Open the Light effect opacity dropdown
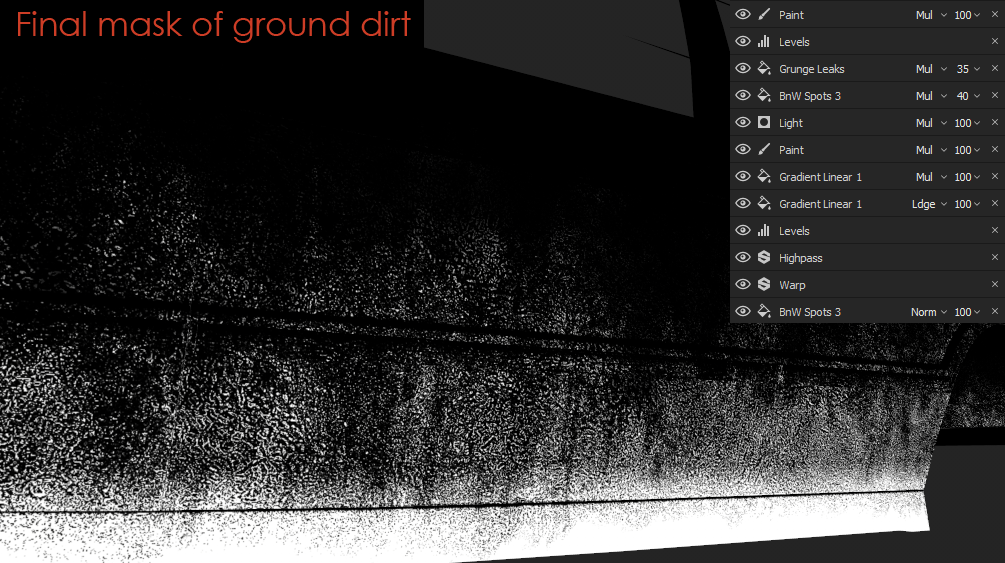This screenshot has width=1005, height=563. [967, 122]
